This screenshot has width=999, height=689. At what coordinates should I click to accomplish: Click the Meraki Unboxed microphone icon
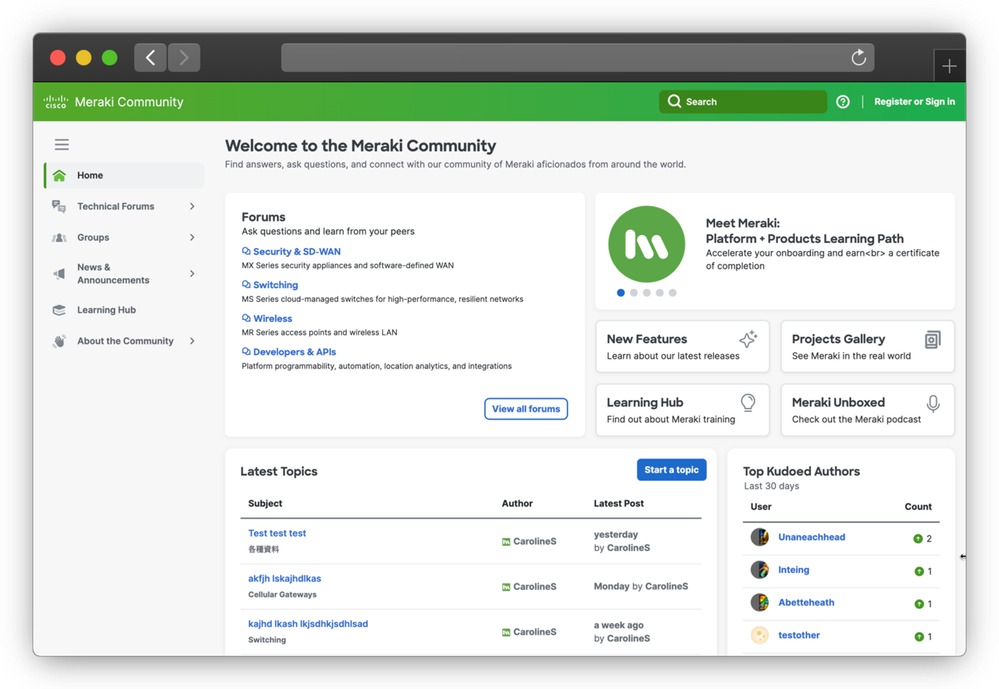(932, 405)
